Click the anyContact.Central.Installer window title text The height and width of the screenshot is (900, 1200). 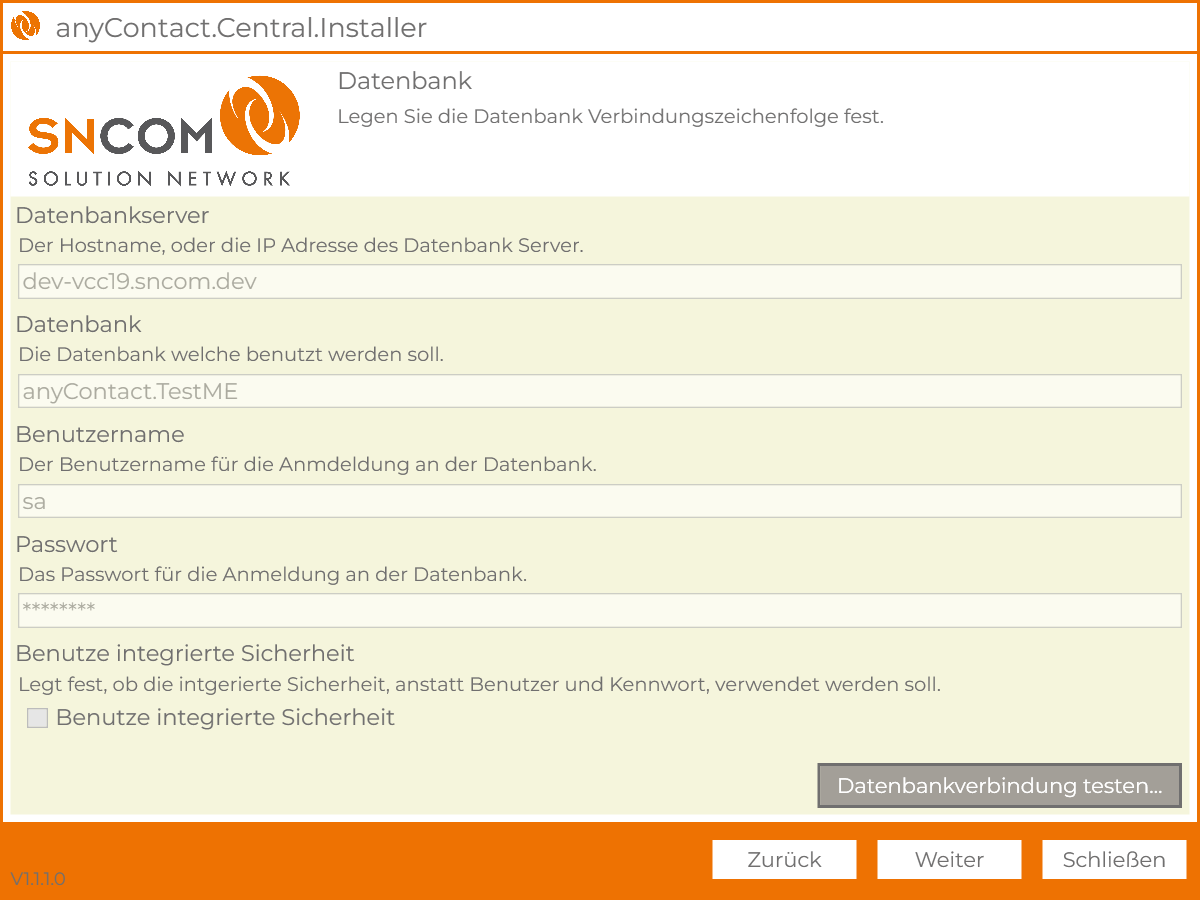(x=241, y=28)
